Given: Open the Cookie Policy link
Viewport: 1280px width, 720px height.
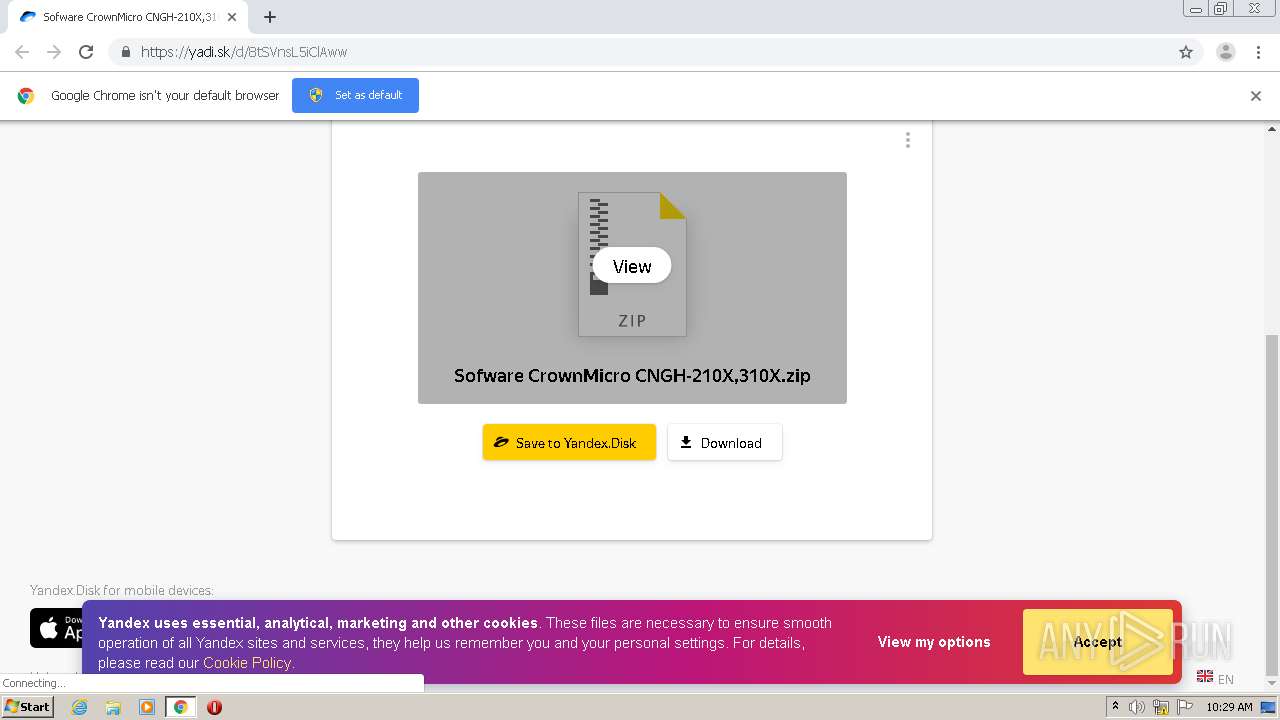Looking at the screenshot, I should (x=247, y=663).
